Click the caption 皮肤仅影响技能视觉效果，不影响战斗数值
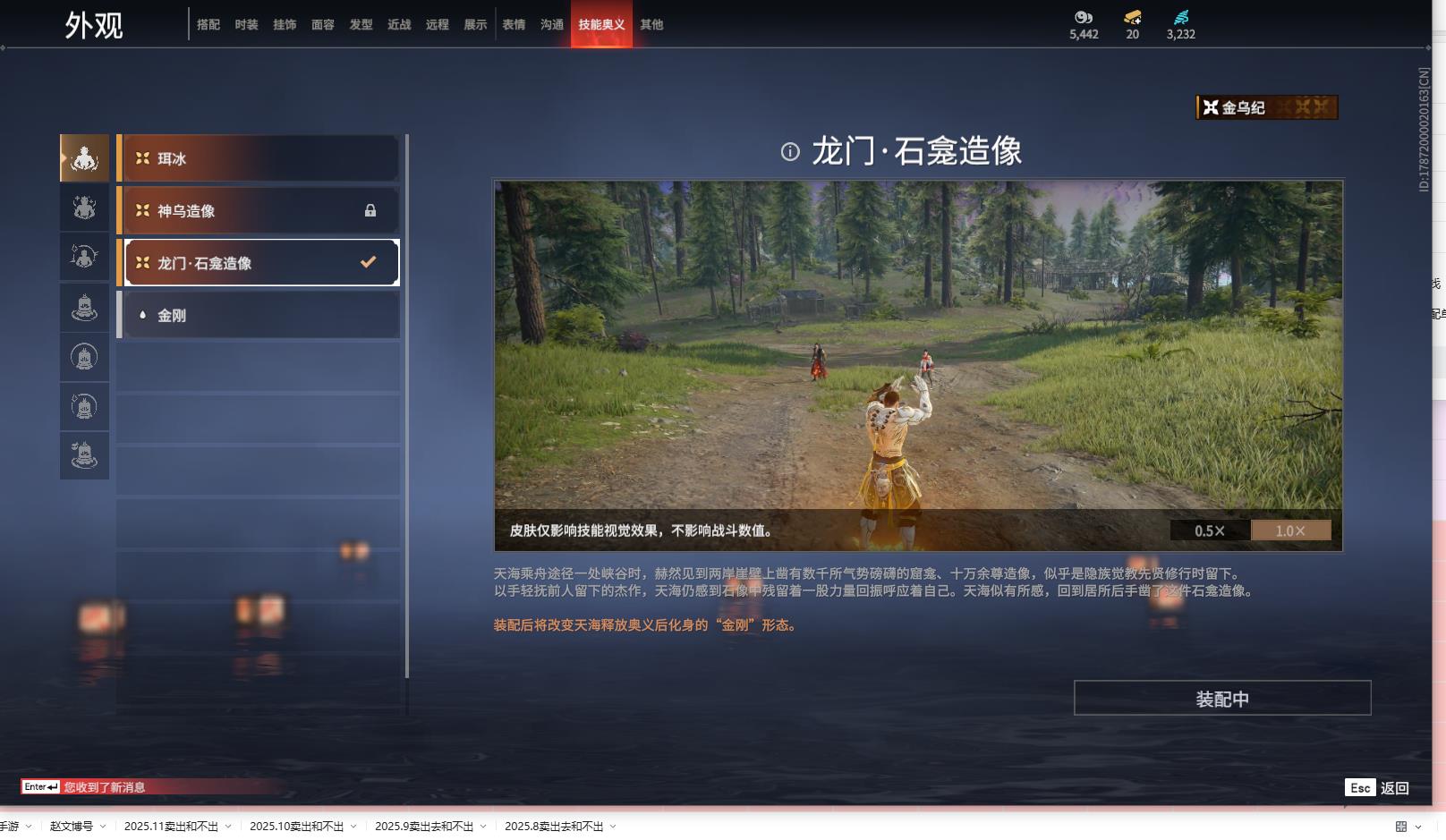 click(x=642, y=530)
